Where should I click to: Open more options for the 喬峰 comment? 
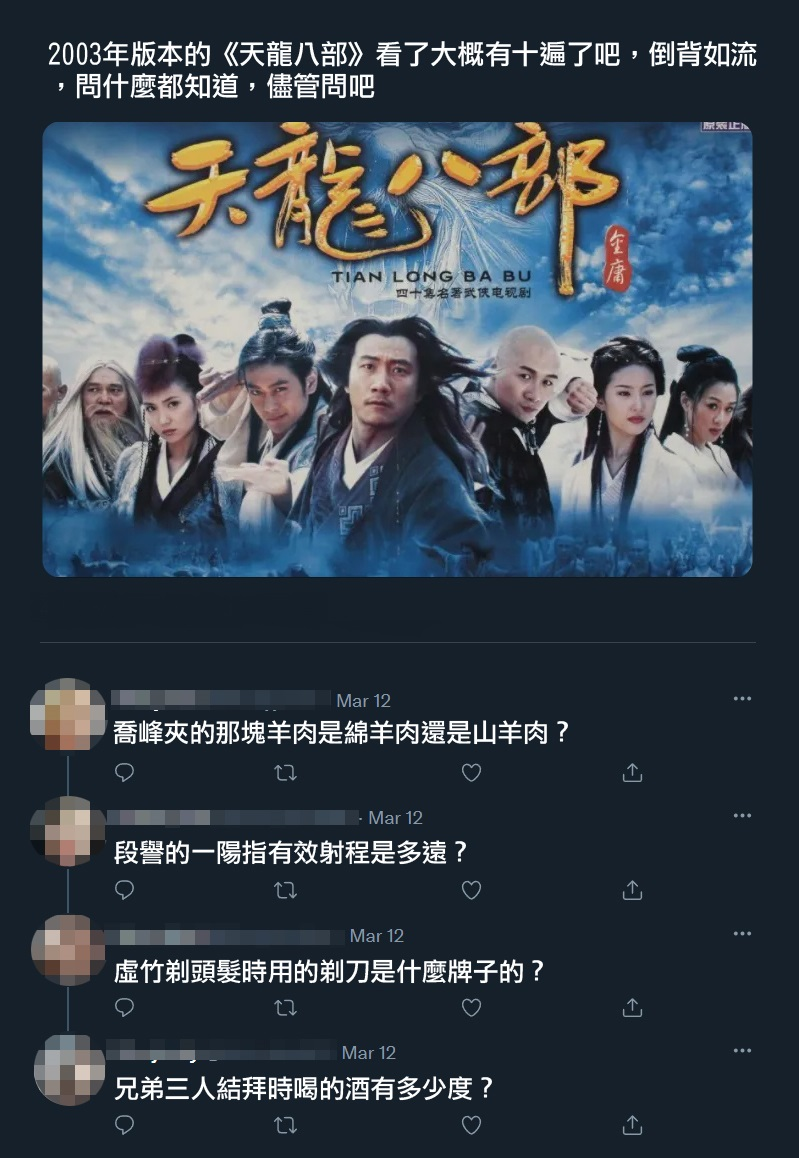[742, 699]
